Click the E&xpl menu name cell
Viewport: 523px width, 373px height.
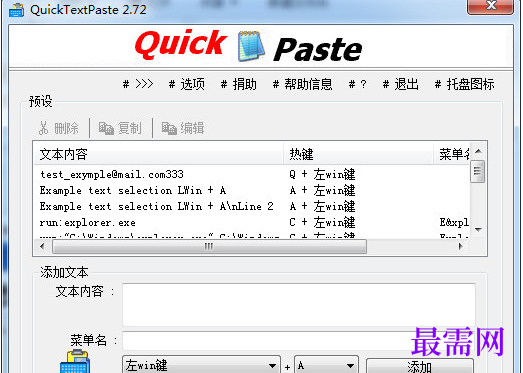[454, 223]
